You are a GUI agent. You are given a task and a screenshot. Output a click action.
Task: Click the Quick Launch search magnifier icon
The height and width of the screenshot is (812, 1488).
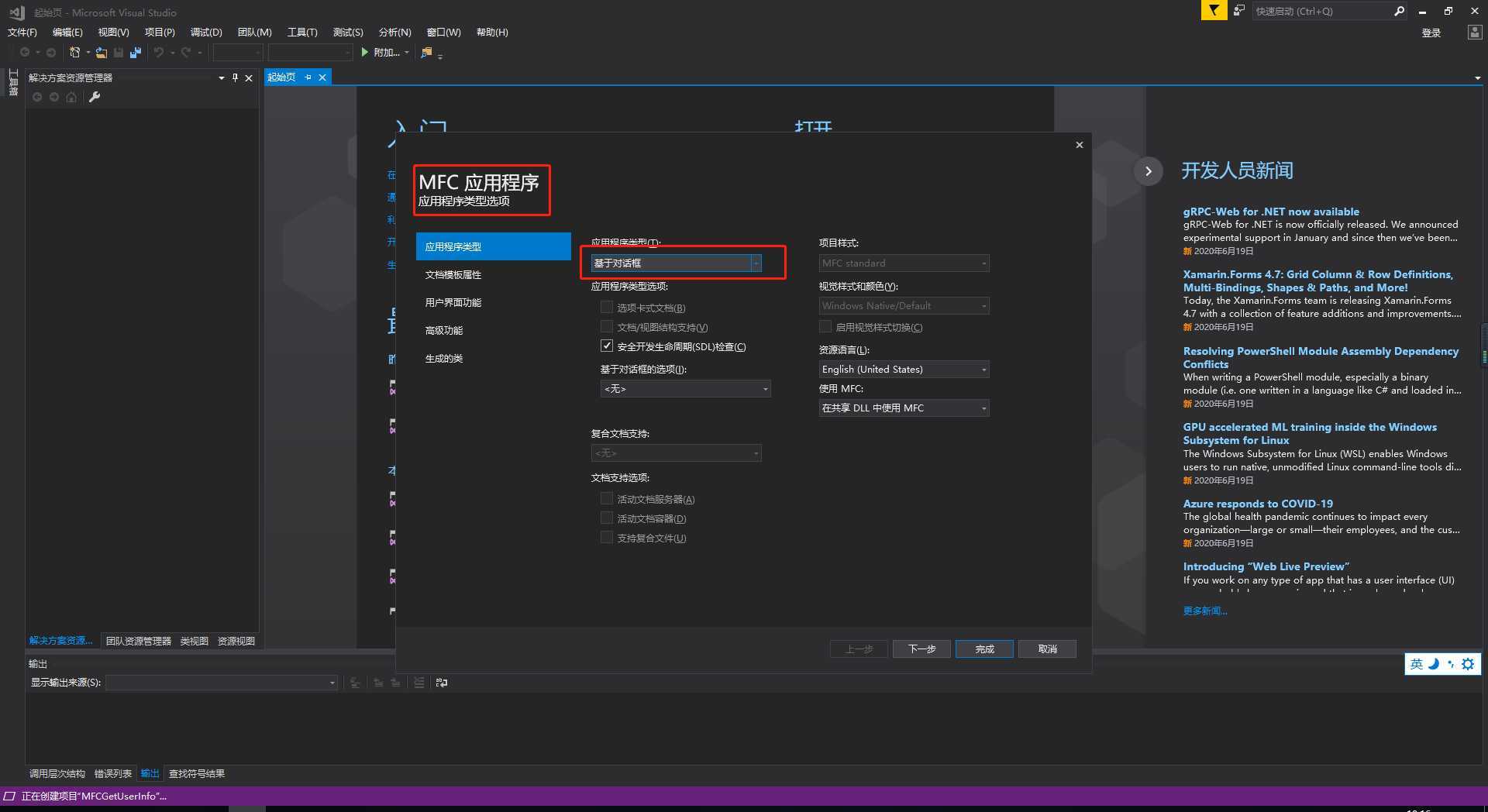click(x=1399, y=11)
